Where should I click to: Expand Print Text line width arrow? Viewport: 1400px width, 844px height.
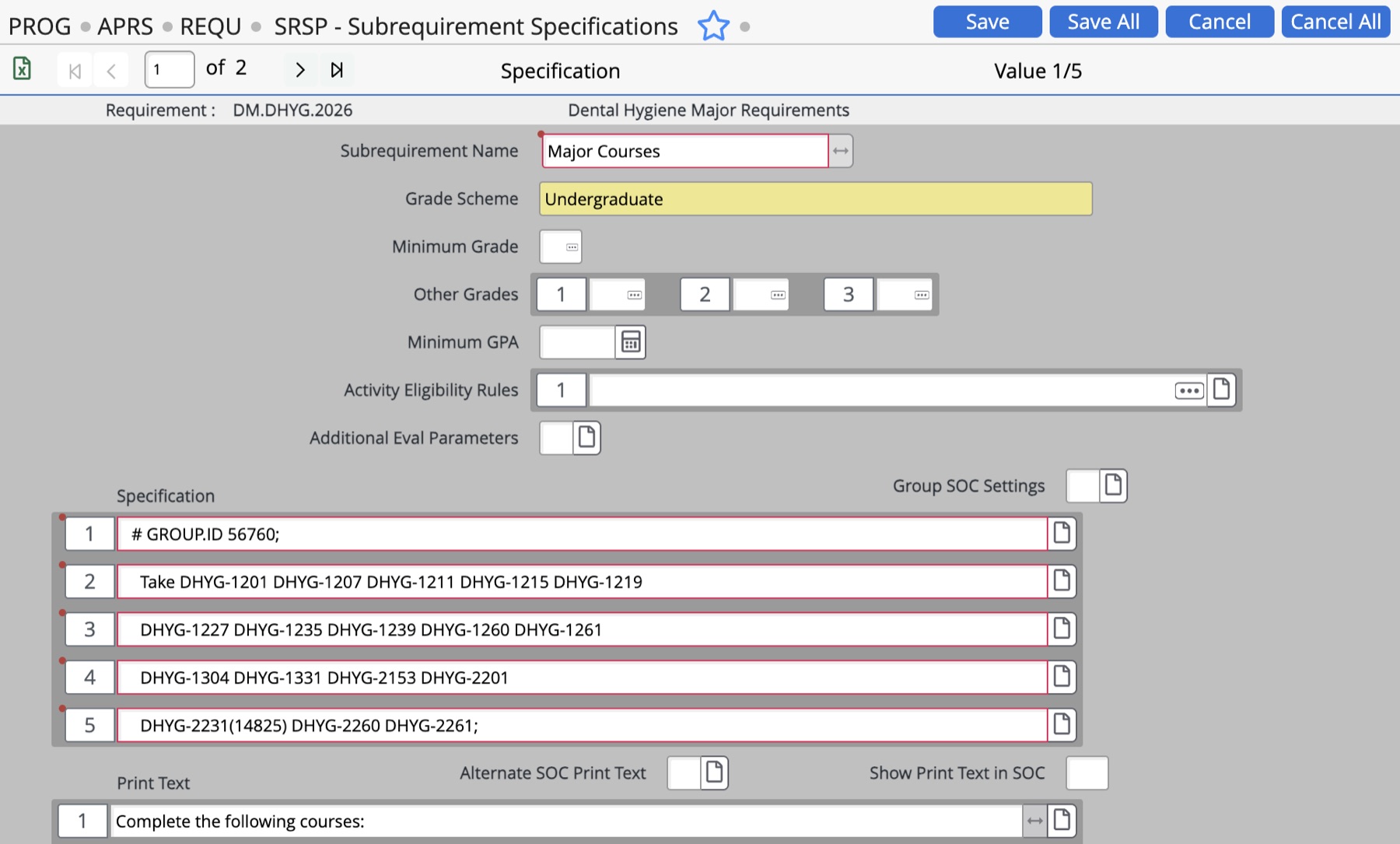click(1034, 821)
